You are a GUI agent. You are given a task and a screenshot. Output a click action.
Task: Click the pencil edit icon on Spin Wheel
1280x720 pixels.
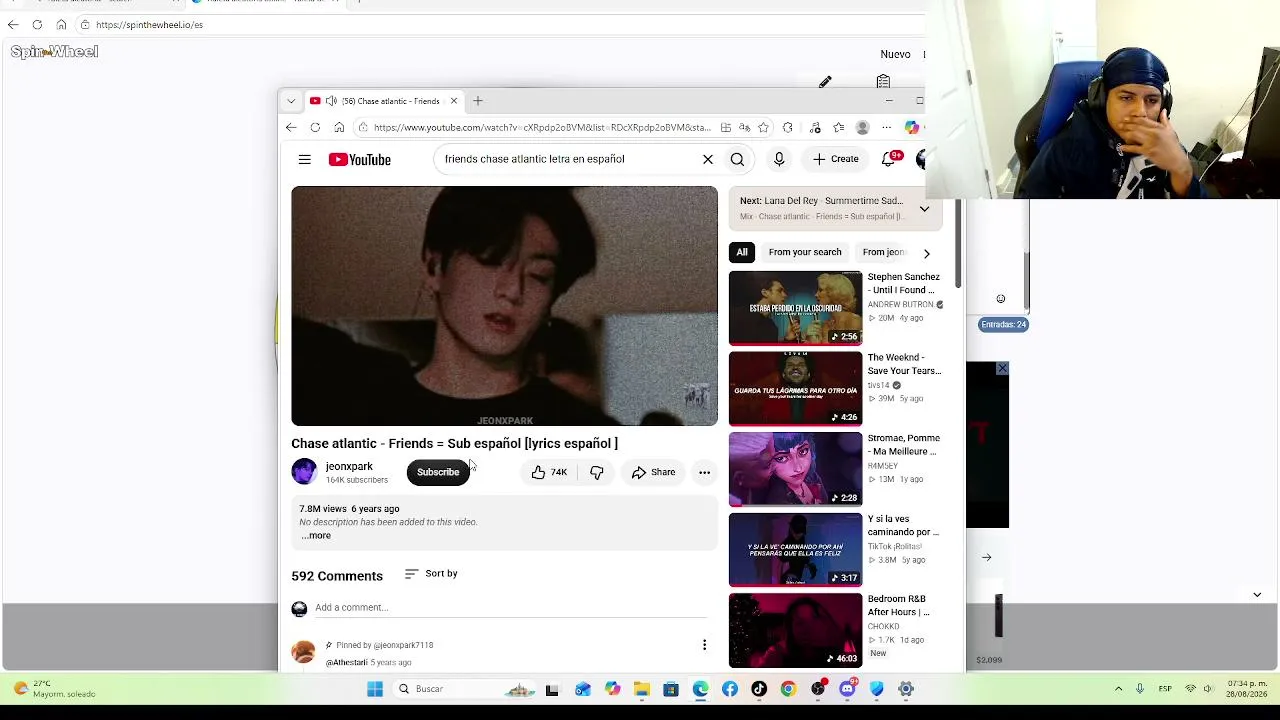(825, 82)
